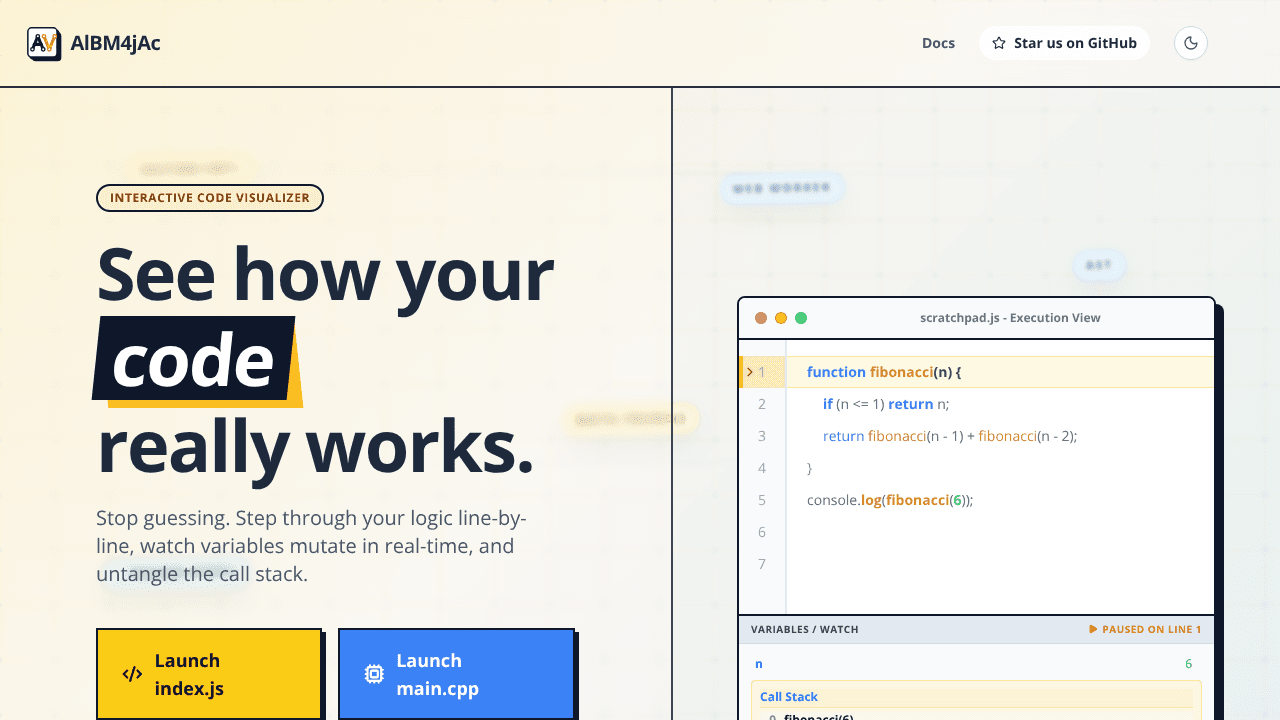Click the console.log(fibonacci(6)) line
The height and width of the screenshot is (720, 1280).
pos(890,500)
